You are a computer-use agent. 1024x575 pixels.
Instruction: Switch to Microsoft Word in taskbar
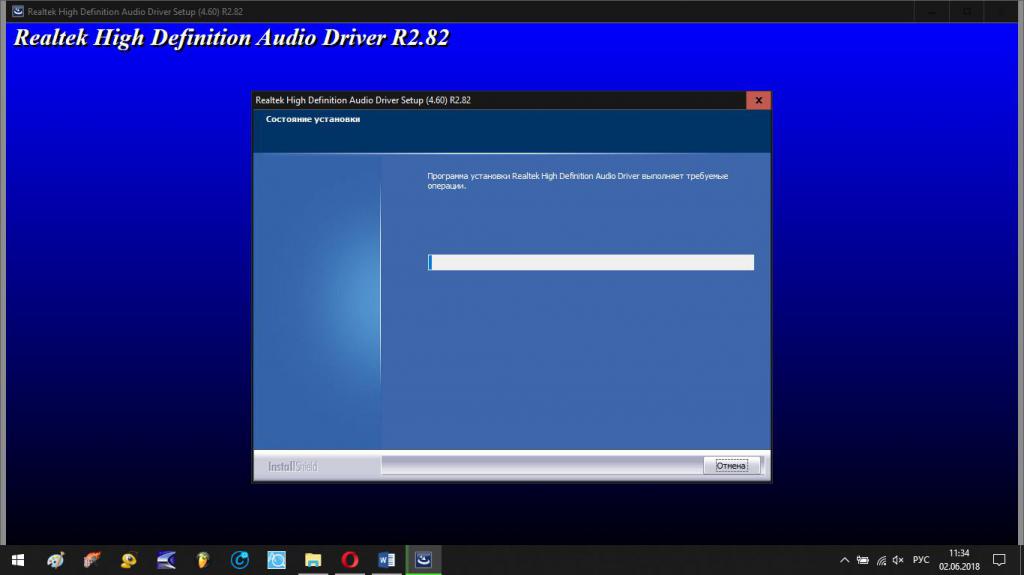click(x=387, y=560)
